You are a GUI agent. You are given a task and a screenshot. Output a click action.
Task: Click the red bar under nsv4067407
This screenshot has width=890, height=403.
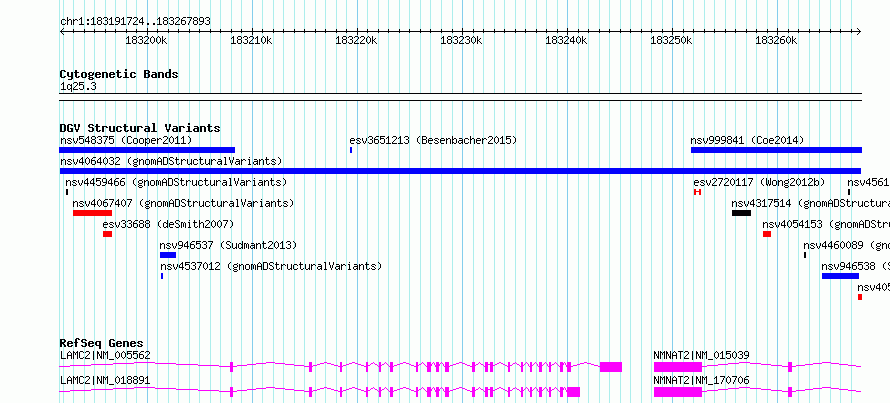[x=93, y=213]
